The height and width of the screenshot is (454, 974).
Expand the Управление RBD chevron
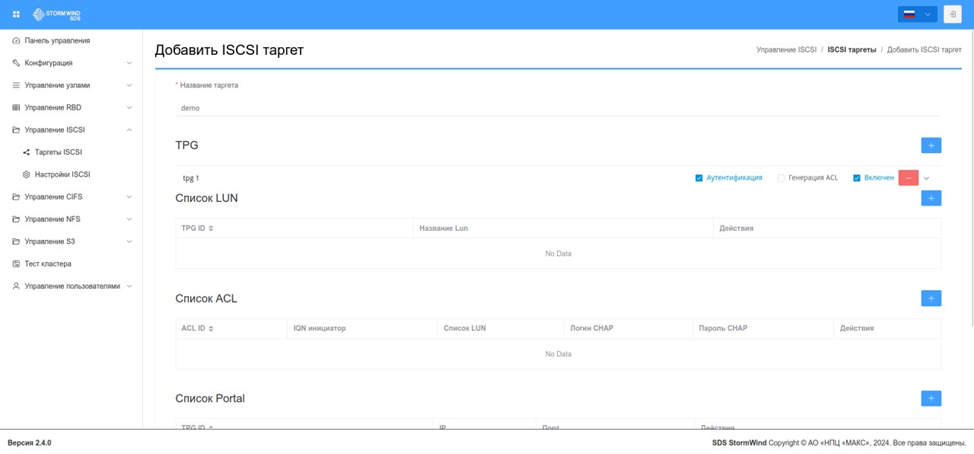129,107
